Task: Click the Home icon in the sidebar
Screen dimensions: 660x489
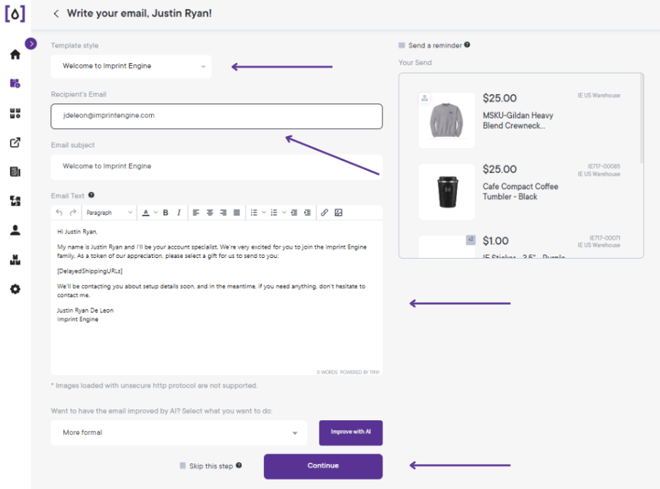Action: click(x=15, y=54)
